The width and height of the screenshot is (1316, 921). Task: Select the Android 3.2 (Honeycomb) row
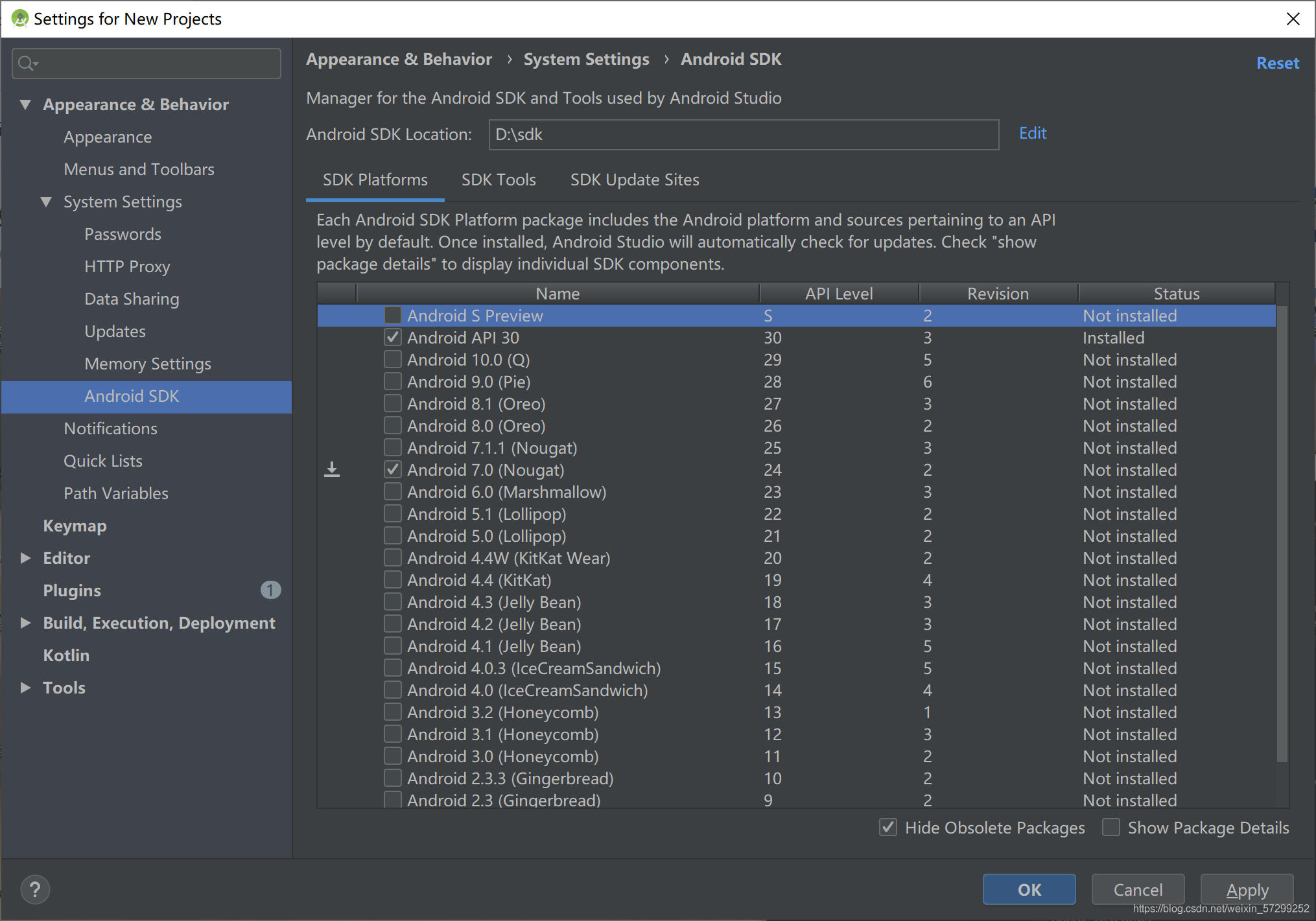796,712
